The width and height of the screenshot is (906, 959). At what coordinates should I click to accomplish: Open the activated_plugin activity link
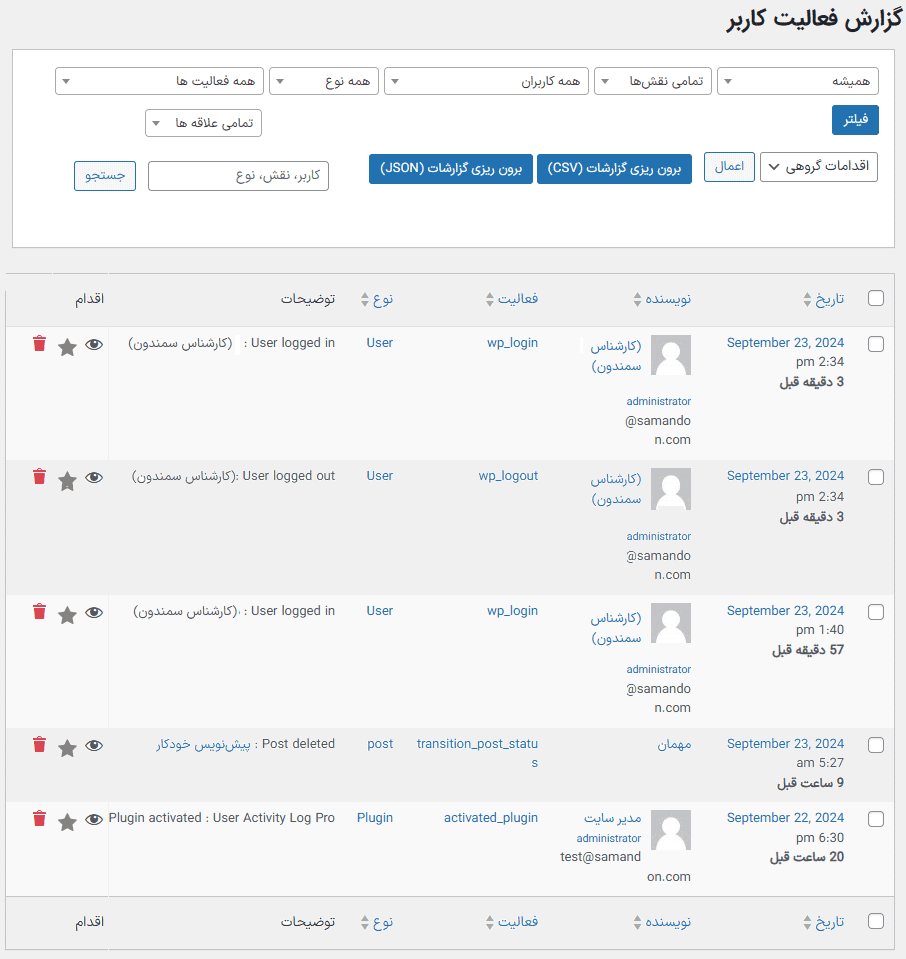click(x=491, y=818)
